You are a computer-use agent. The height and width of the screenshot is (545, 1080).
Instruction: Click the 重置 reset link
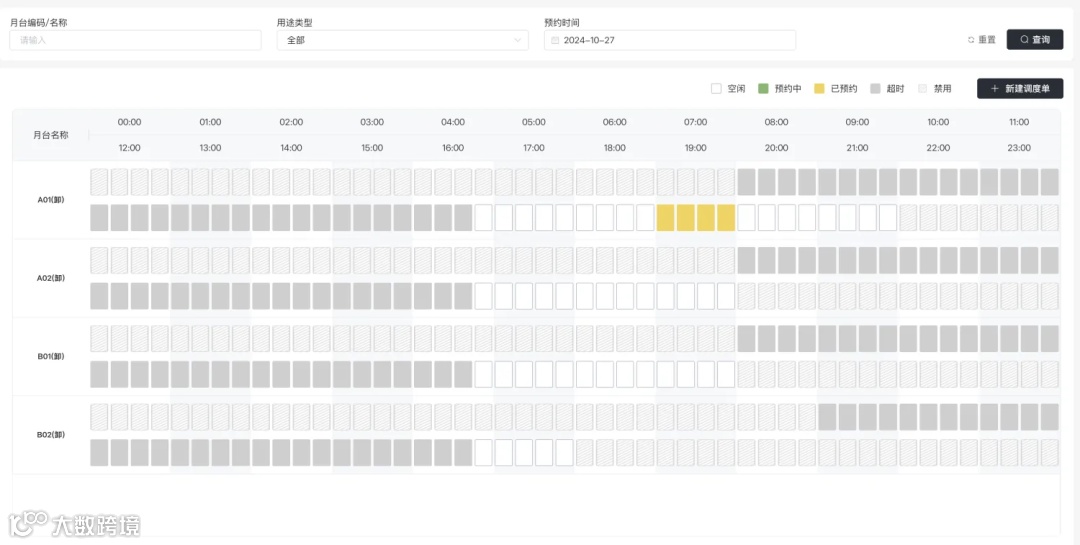coord(986,40)
